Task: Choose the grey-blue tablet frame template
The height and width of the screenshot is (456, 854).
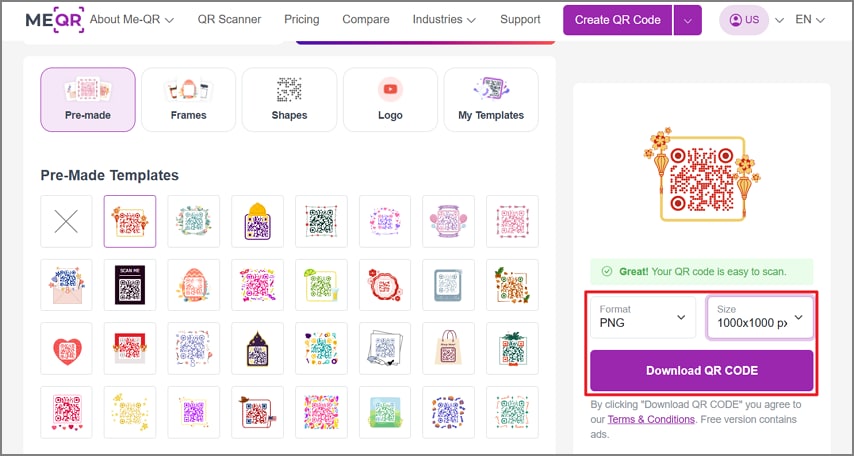Action: [x=448, y=285]
